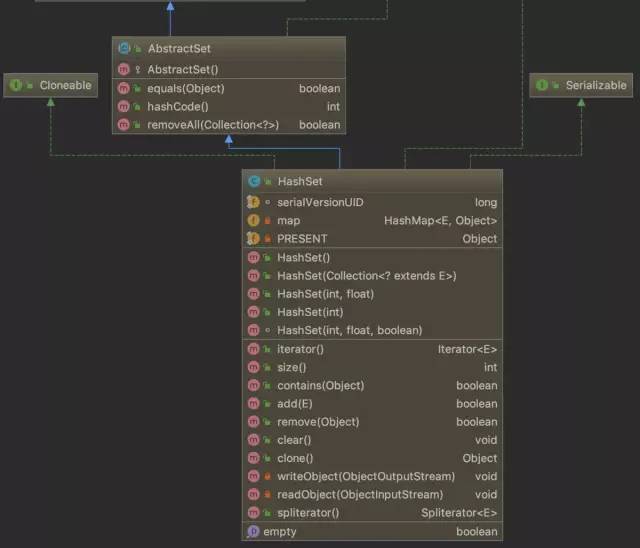The height and width of the screenshot is (548, 640).
Task: Click method icon beside removeAll(Collection<?>)
Action: 124,124
